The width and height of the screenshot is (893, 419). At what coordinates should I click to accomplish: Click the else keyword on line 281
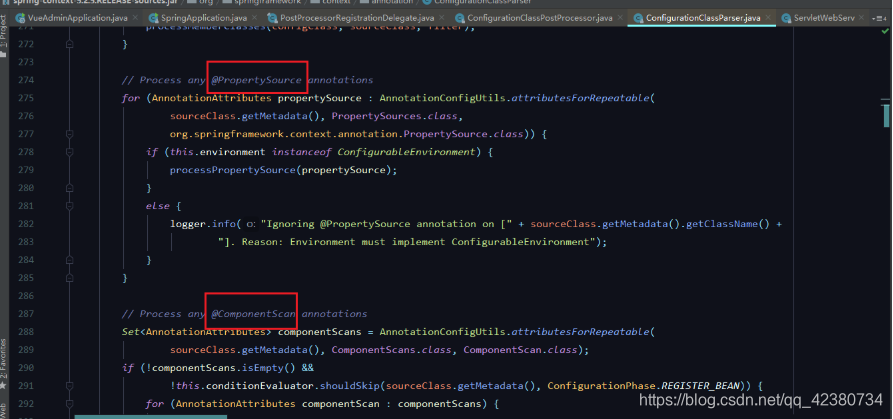tap(157, 206)
